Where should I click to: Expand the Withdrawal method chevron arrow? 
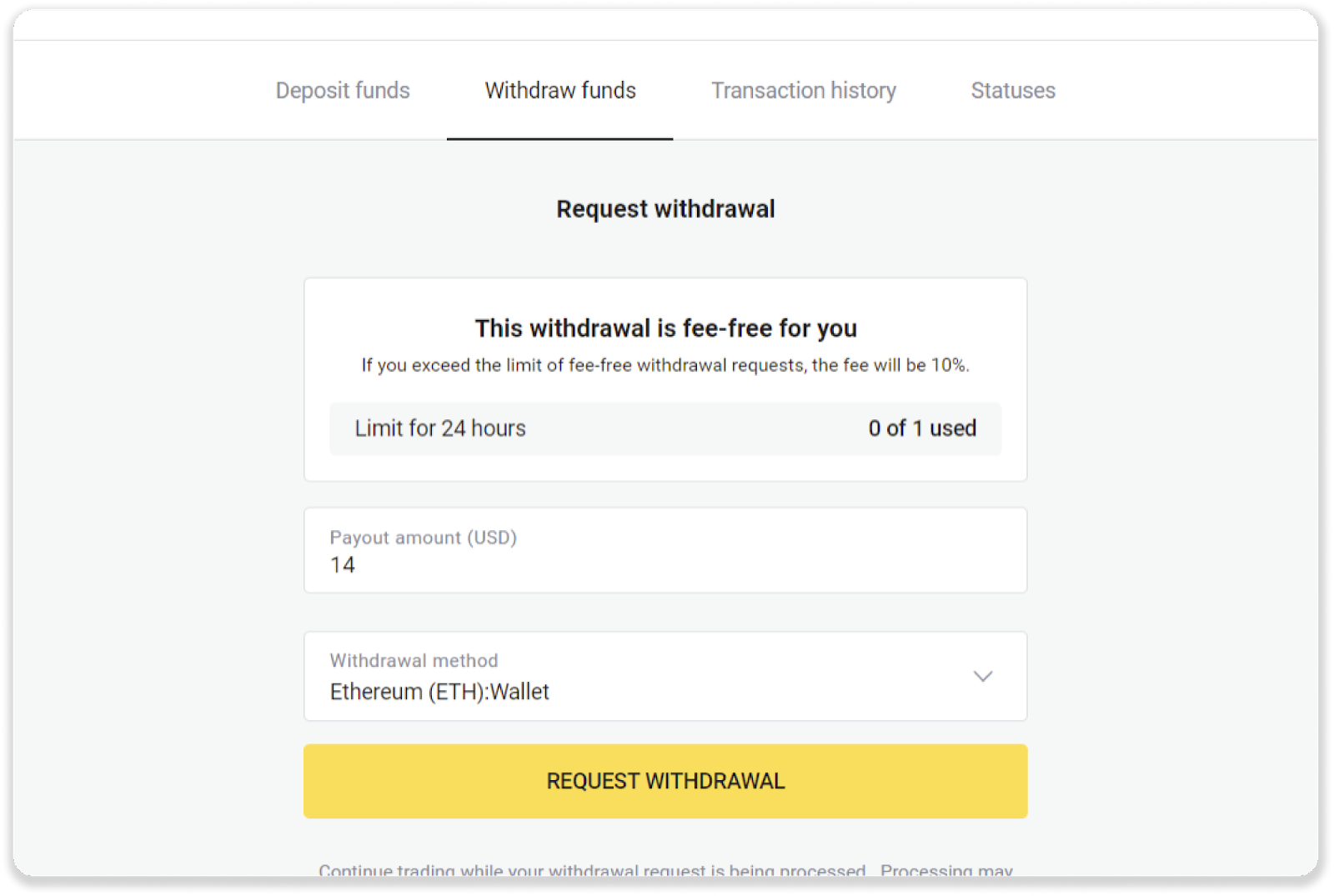[x=983, y=676]
